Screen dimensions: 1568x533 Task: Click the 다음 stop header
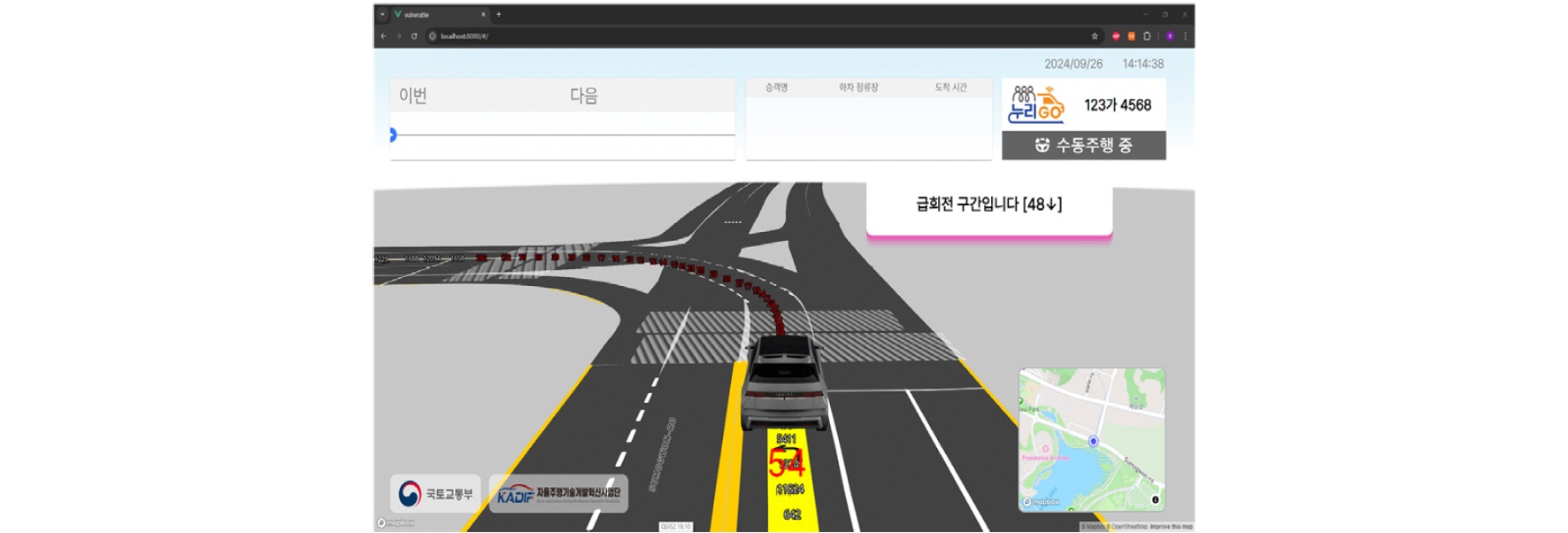pos(584,96)
